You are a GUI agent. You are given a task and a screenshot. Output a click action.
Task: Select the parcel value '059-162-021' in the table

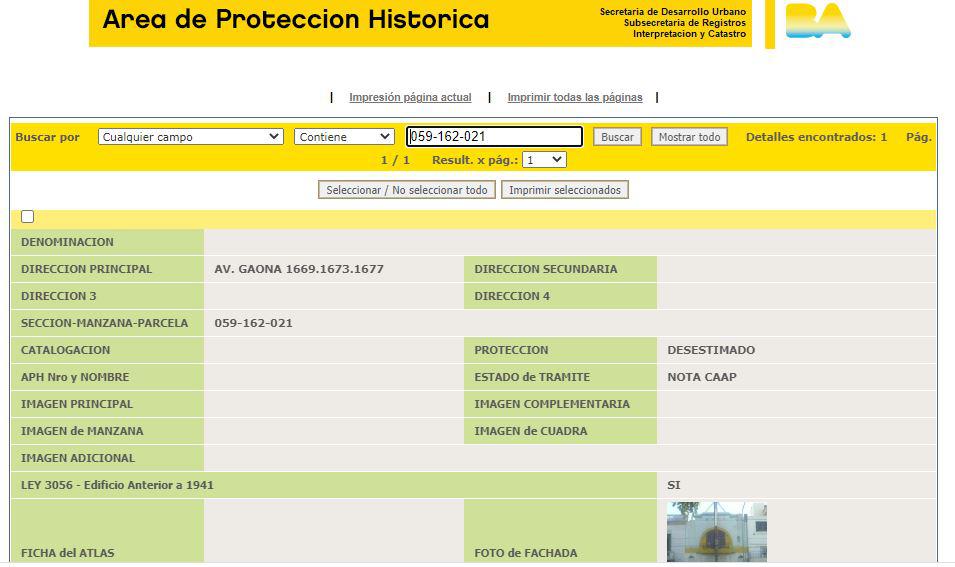(253, 323)
